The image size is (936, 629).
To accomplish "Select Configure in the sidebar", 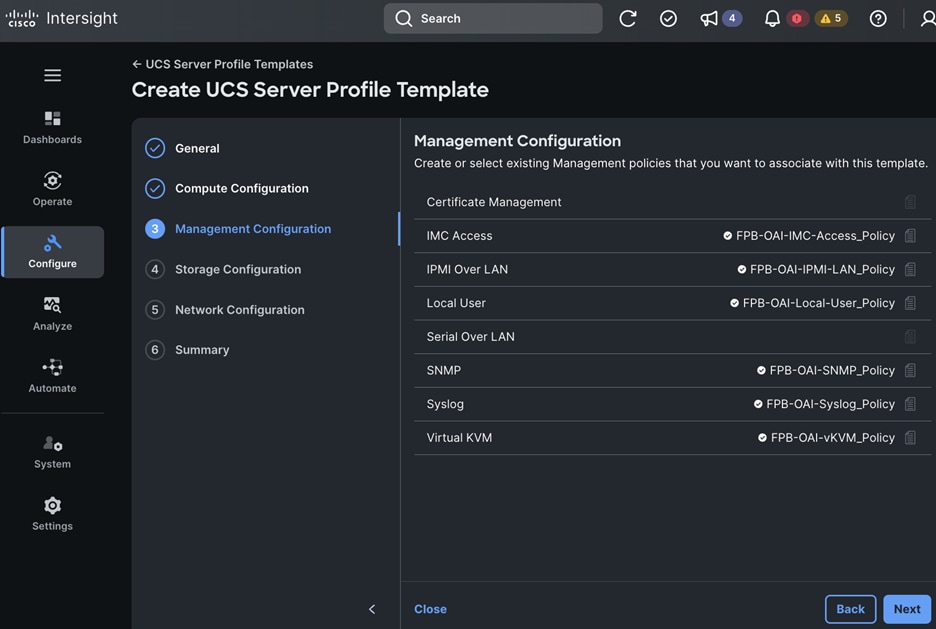I will point(53,252).
